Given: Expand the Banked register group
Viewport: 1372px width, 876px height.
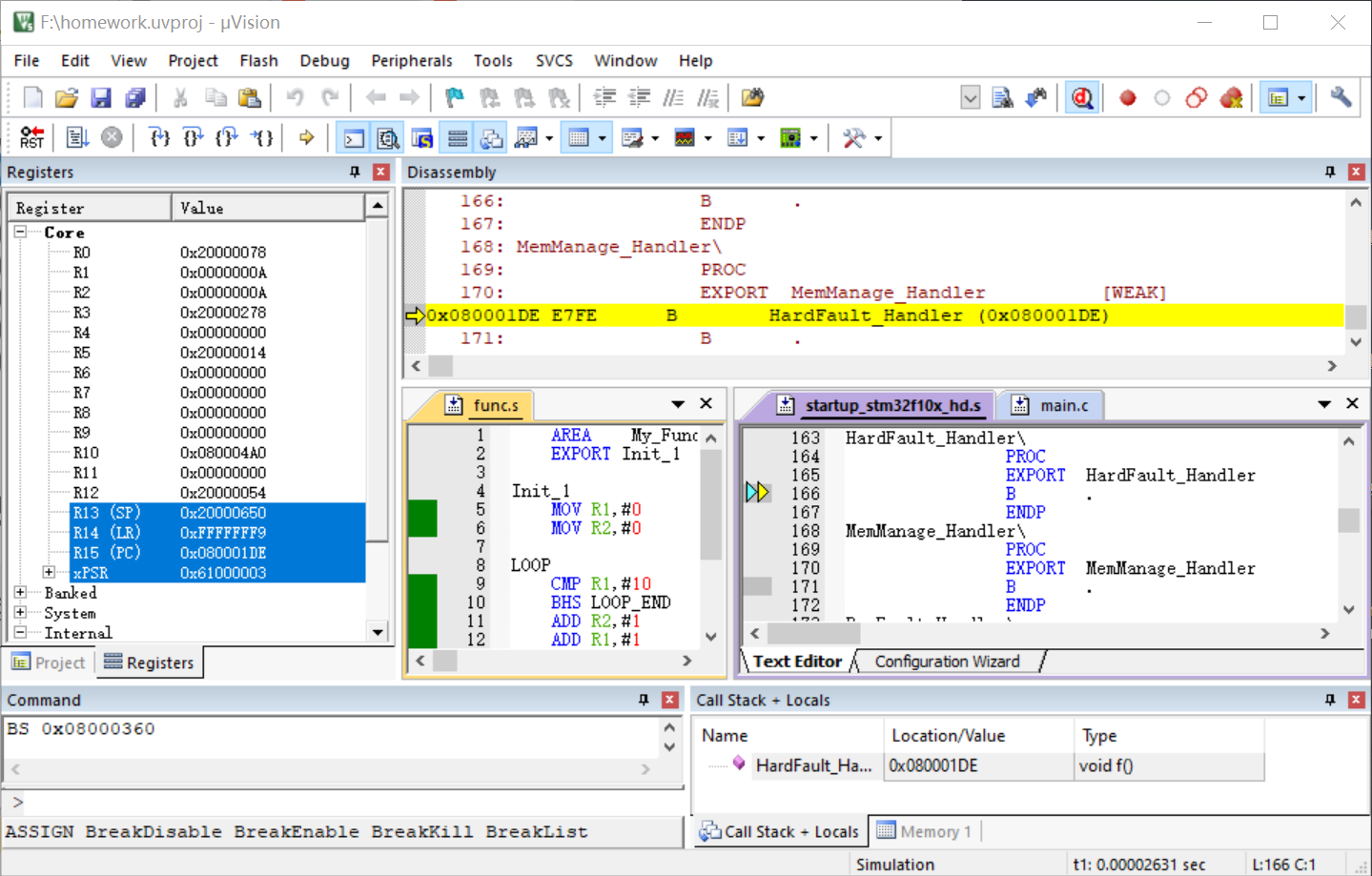Looking at the screenshot, I should [x=20, y=592].
